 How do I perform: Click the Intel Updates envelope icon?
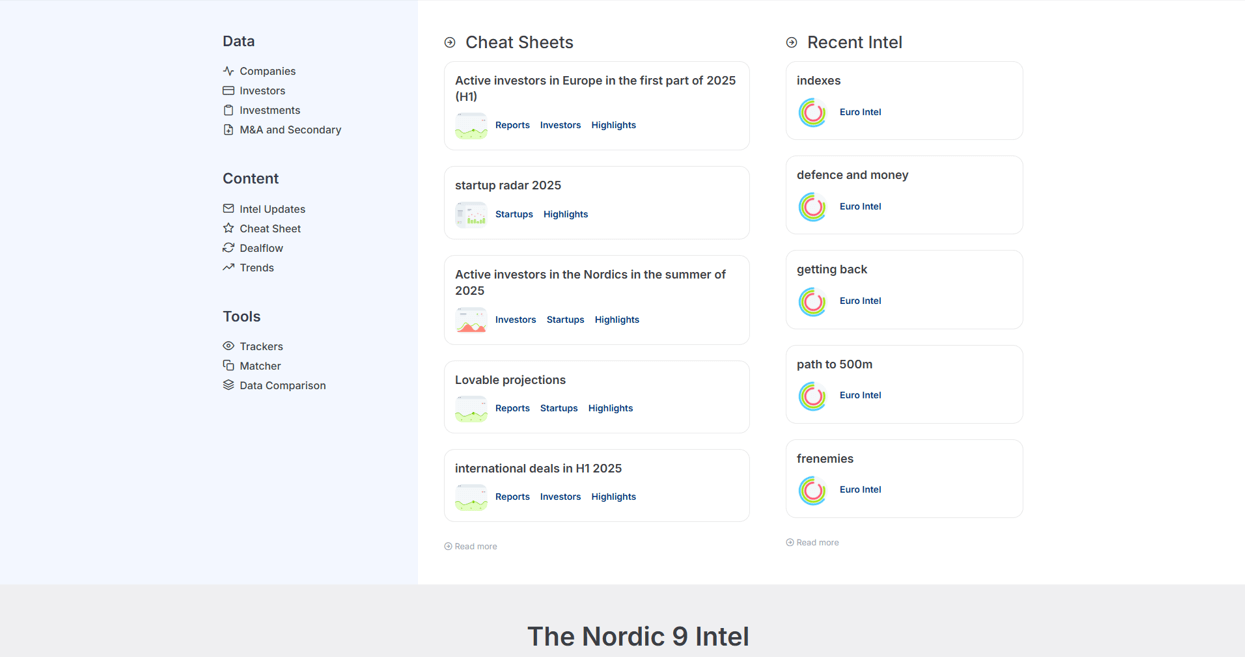(228, 209)
